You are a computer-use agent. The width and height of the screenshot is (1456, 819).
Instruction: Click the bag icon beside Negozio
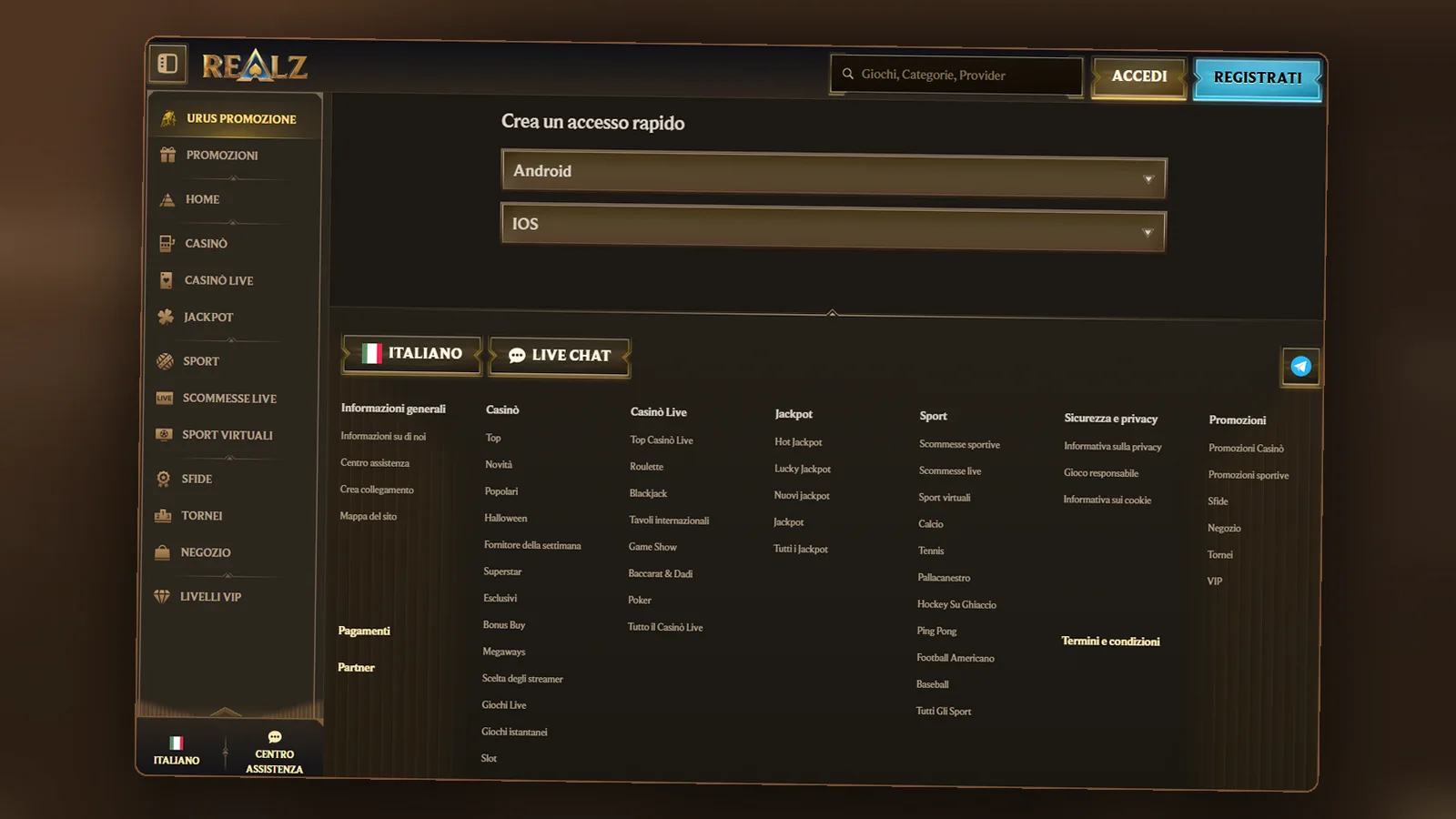tap(162, 551)
